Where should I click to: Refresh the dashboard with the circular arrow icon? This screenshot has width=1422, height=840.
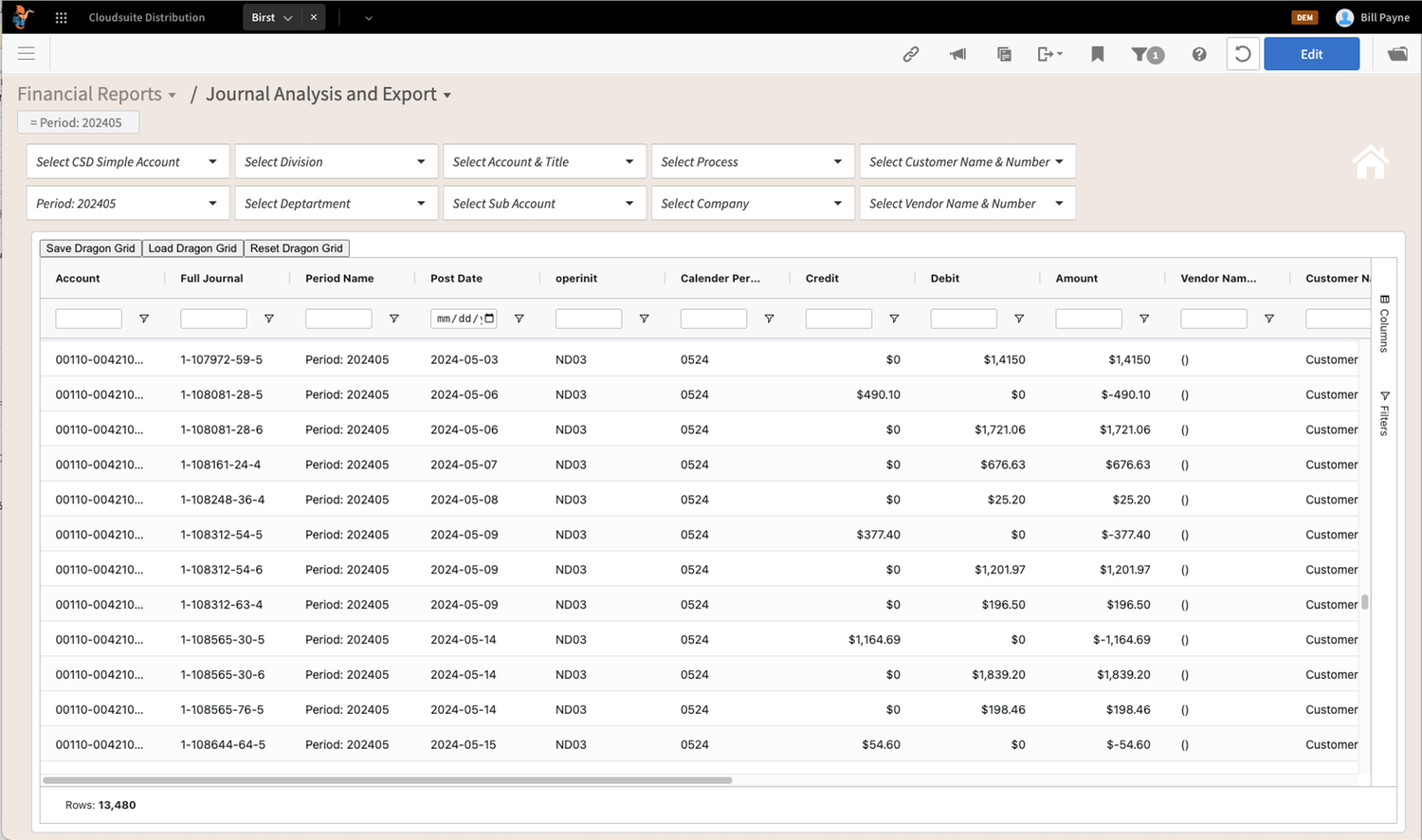tap(1242, 54)
